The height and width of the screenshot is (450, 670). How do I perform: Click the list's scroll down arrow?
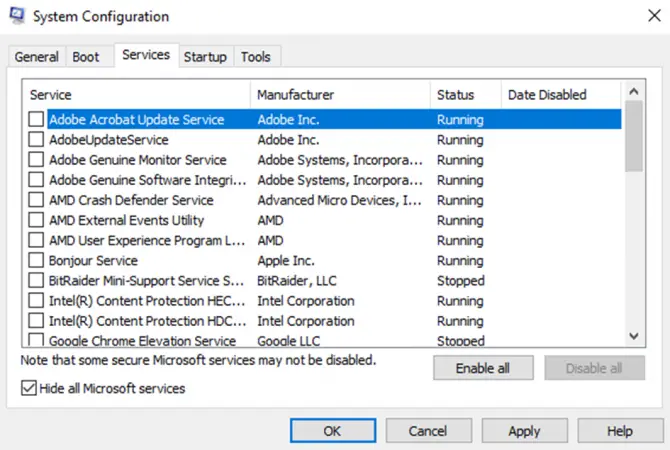point(634,336)
